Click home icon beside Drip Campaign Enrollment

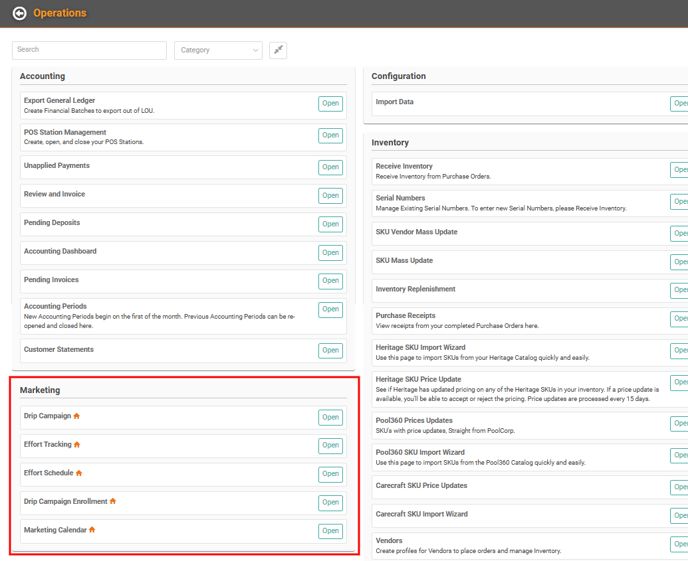pyautogui.click(x=113, y=502)
